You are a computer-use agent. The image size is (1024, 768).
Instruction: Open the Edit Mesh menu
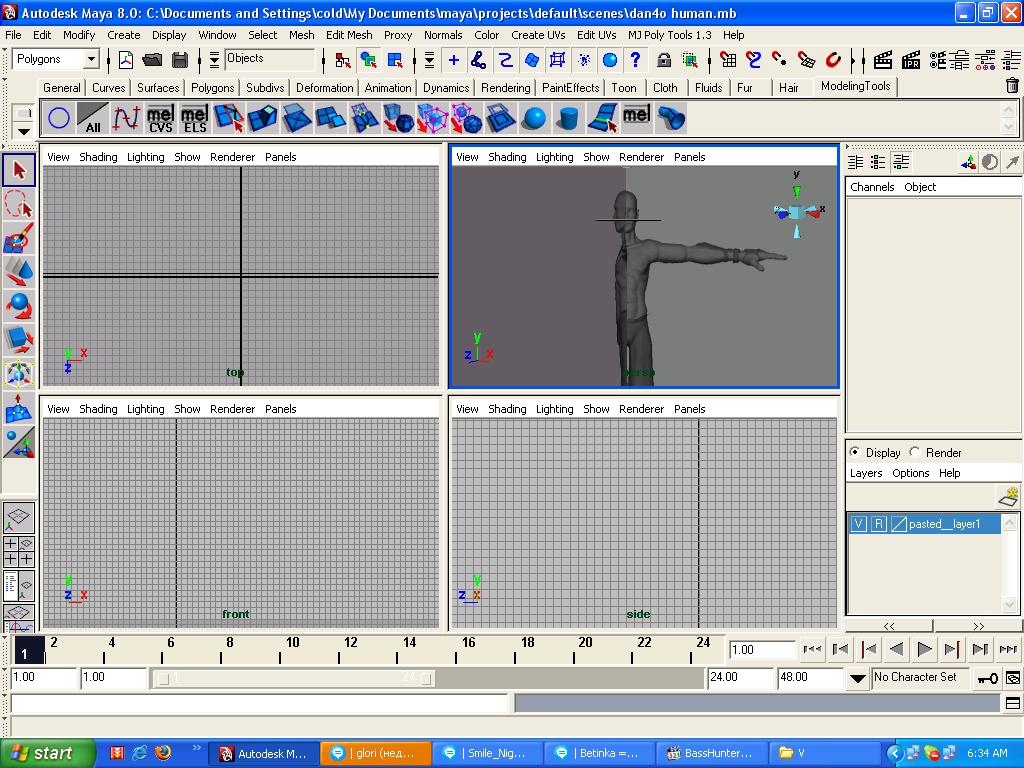[x=349, y=35]
